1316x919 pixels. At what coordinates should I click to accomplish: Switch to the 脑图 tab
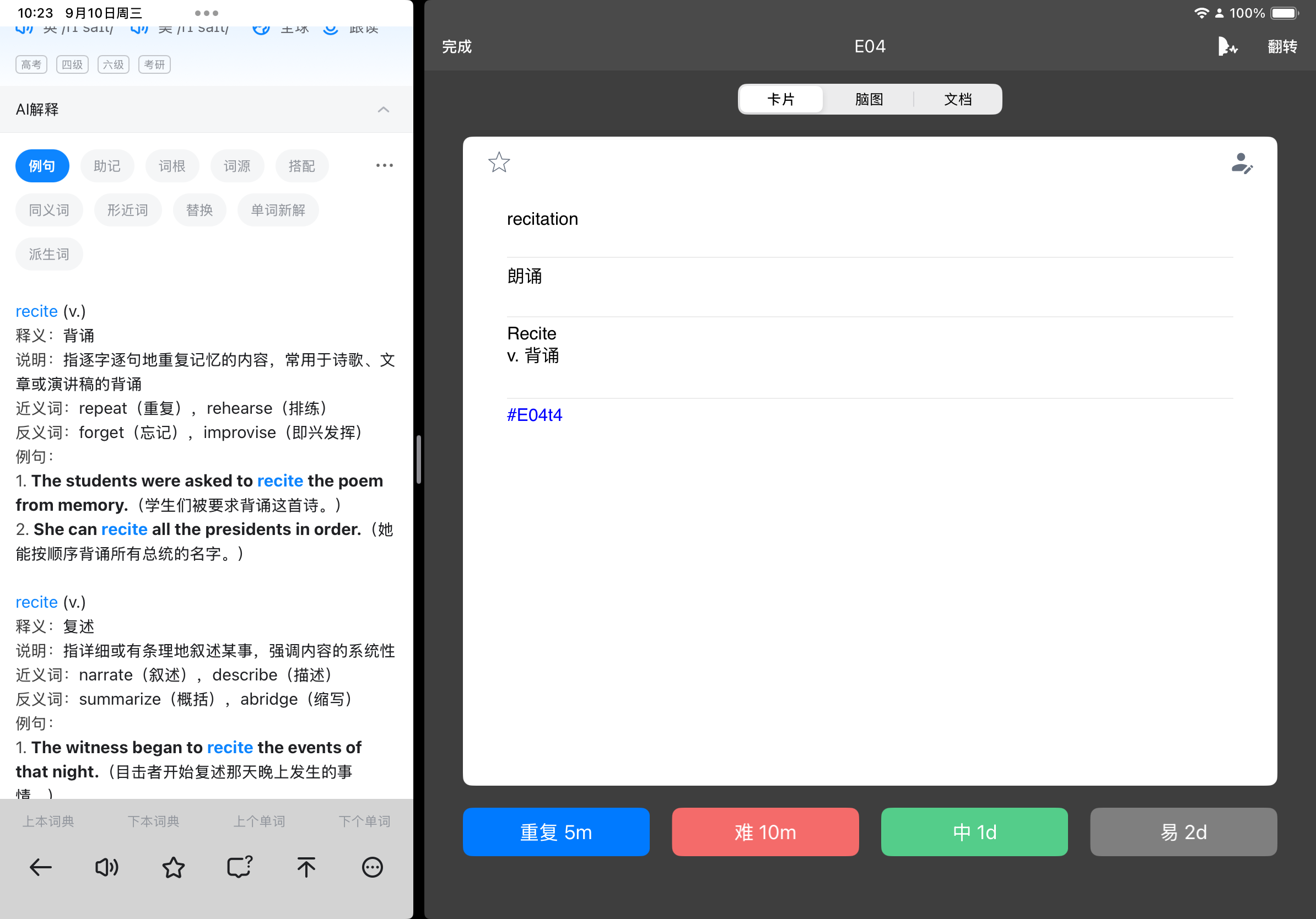point(869,99)
